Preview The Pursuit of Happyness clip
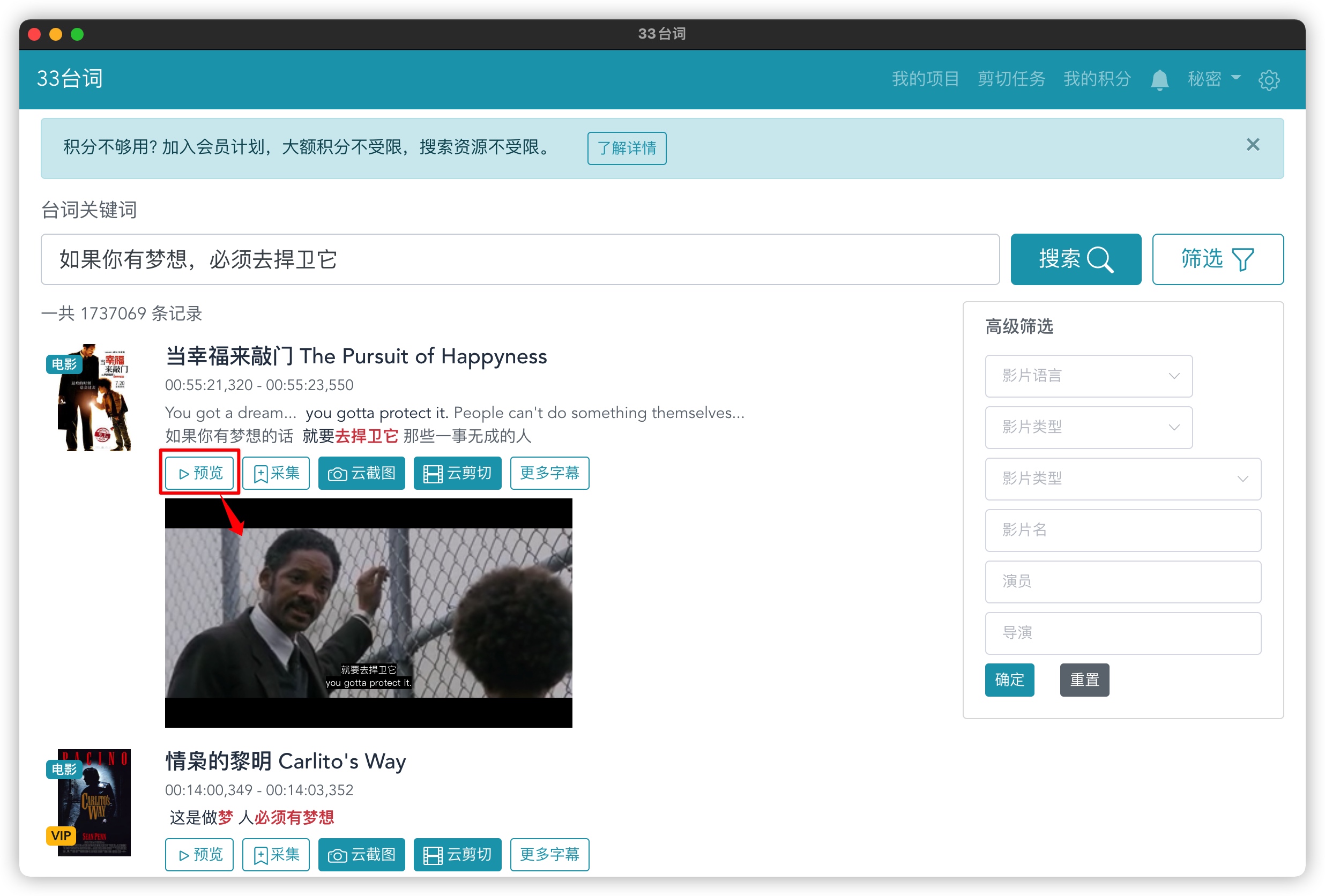 click(x=199, y=473)
